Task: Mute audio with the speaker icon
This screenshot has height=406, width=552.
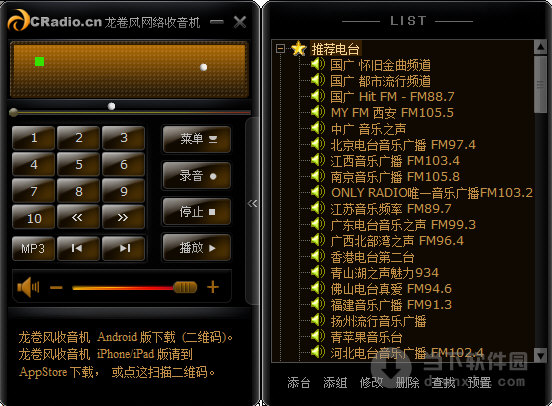Action: click(28, 287)
